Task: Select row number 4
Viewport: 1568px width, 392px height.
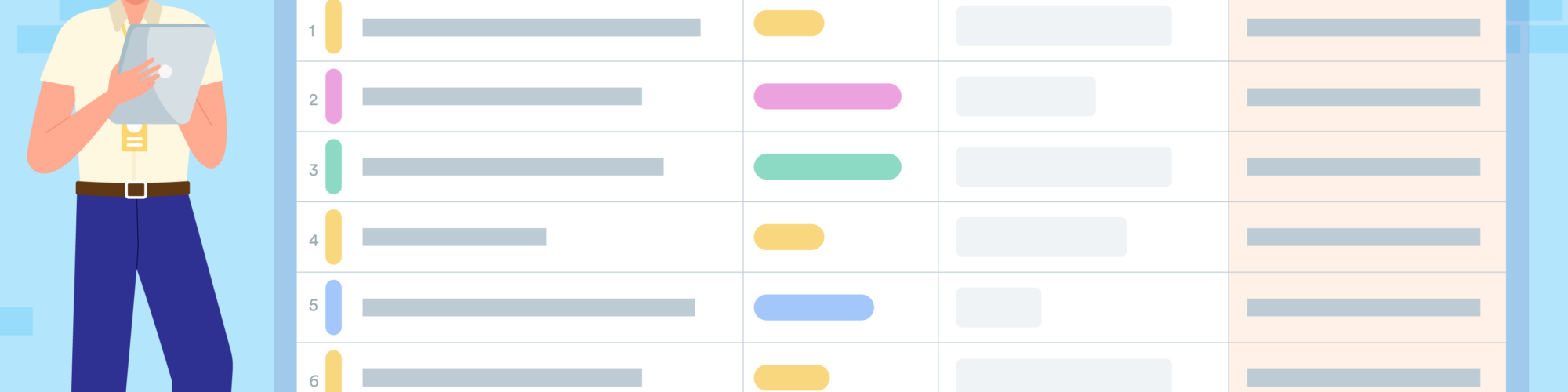Action: pyautogui.click(x=314, y=241)
